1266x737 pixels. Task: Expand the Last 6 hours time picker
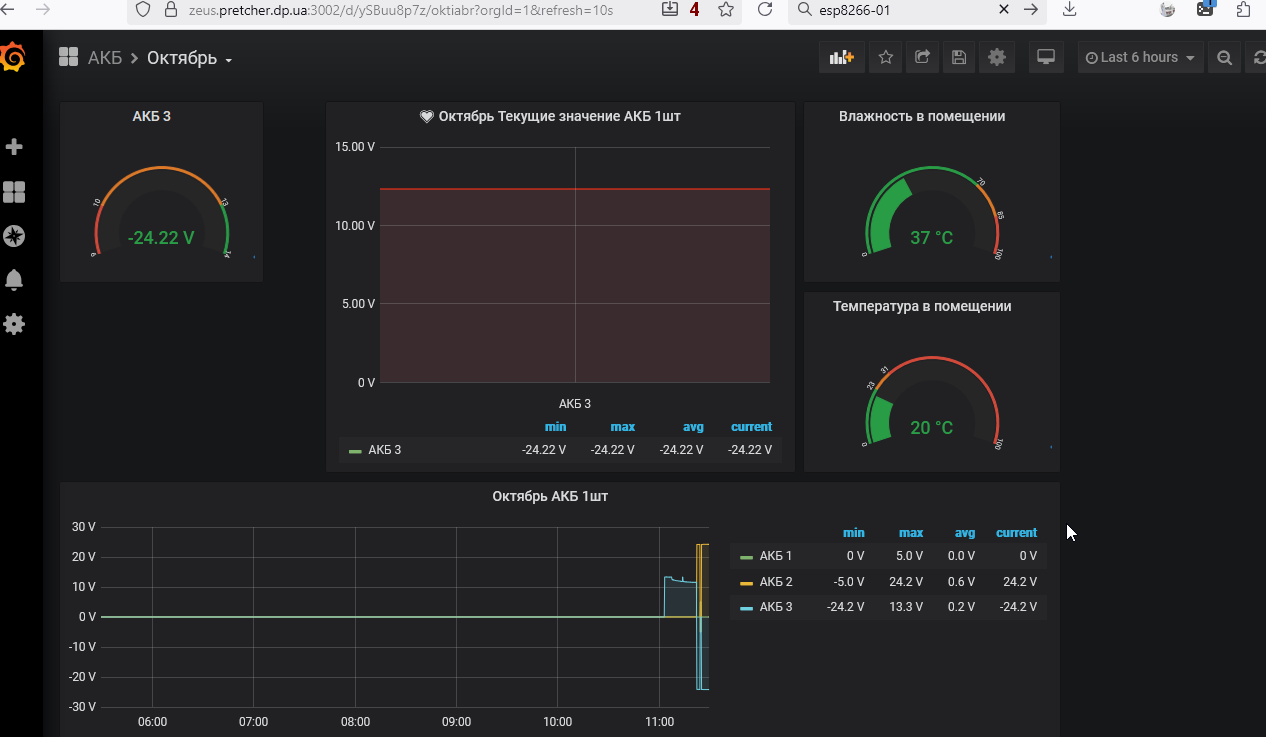tap(1140, 58)
